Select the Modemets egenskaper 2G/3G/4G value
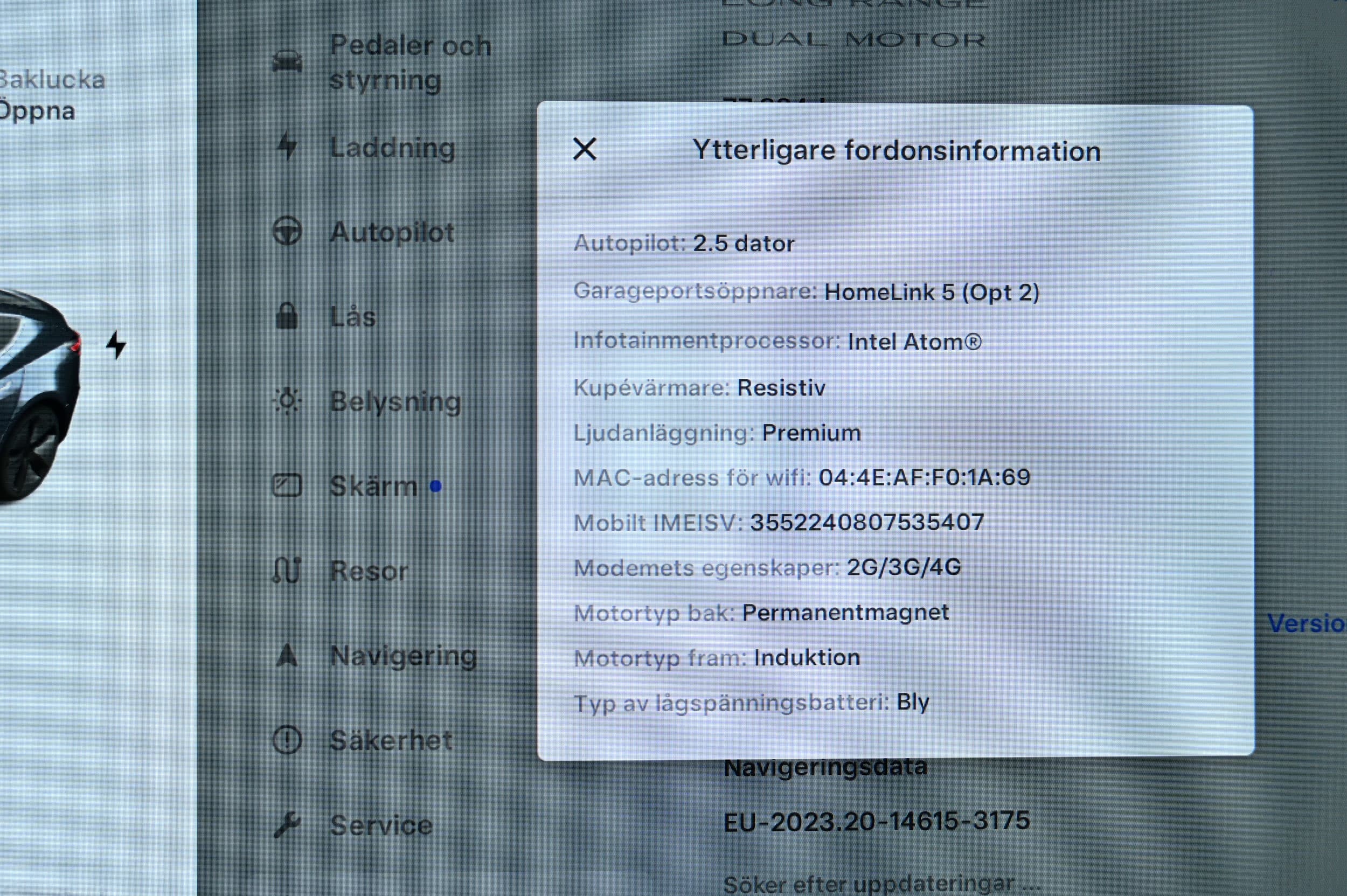 (x=904, y=567)
